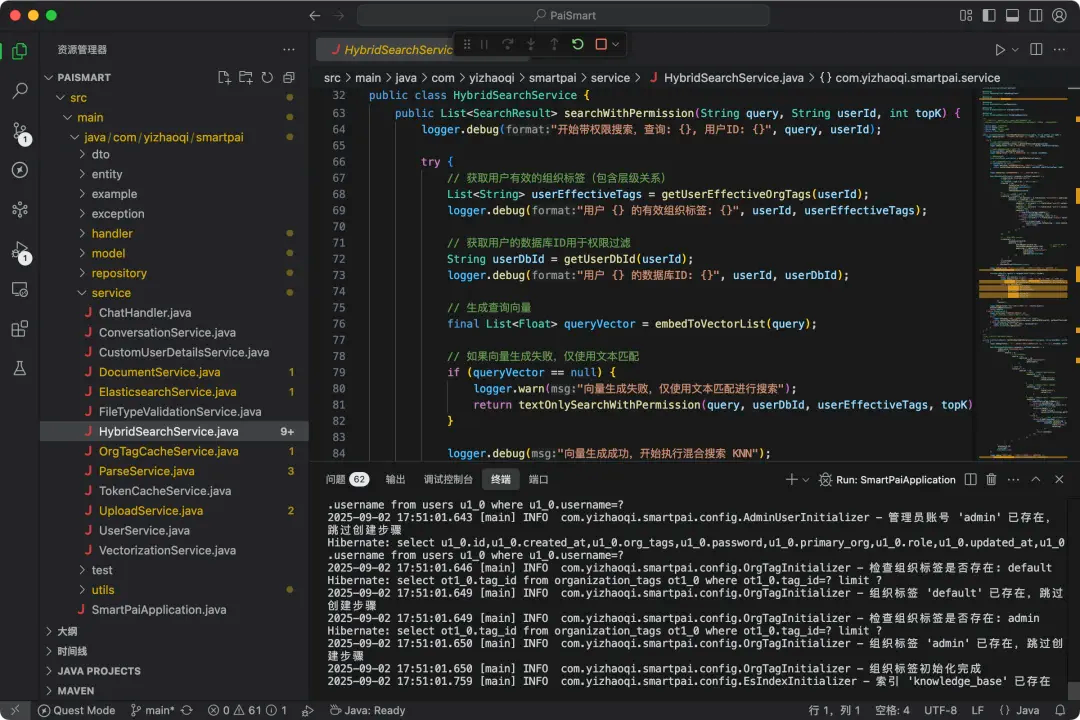This screenshot has height=720, width=1080.
Task: Maximize the panel with the chevron-up
Action: [1037, 480]
